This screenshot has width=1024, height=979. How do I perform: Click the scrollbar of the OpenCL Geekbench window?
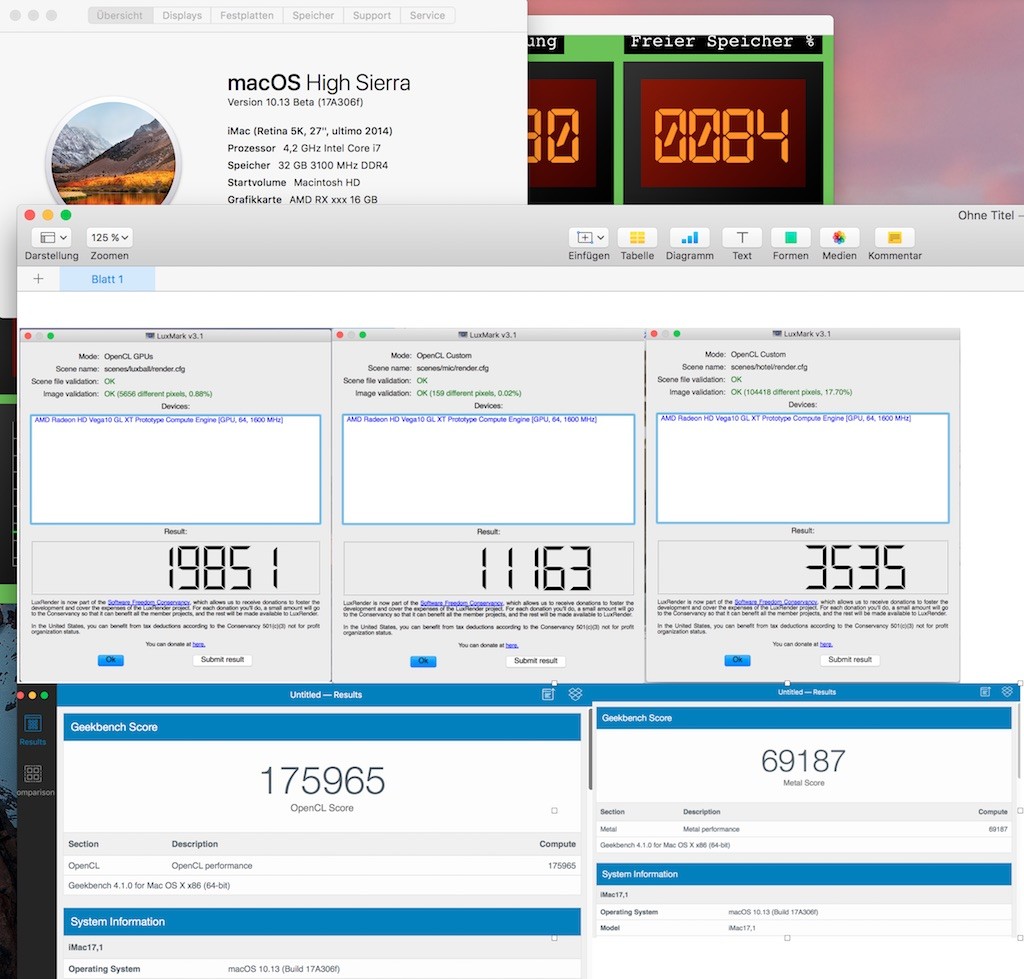coord(590,751)
